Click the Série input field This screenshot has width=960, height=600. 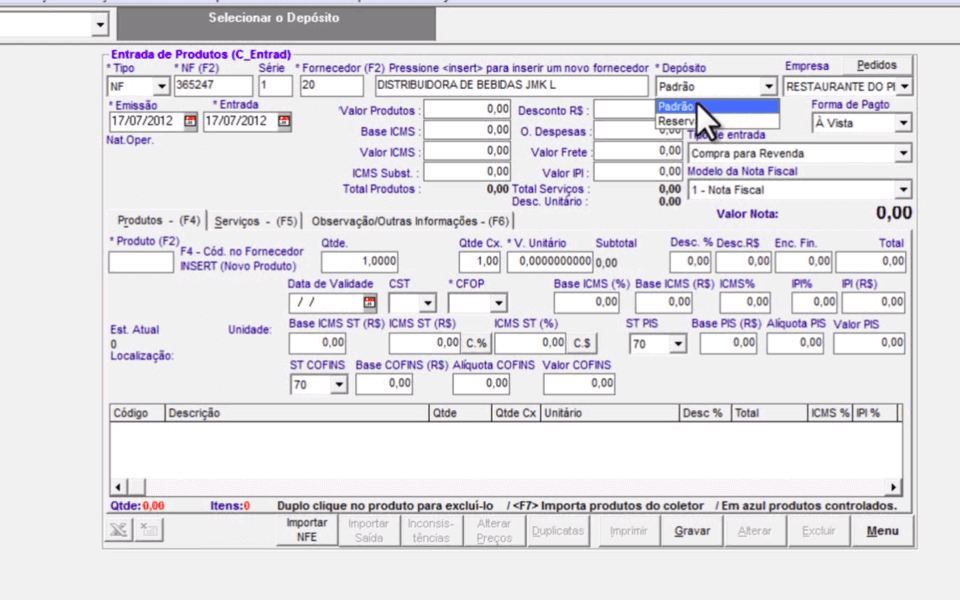(276, 86)
